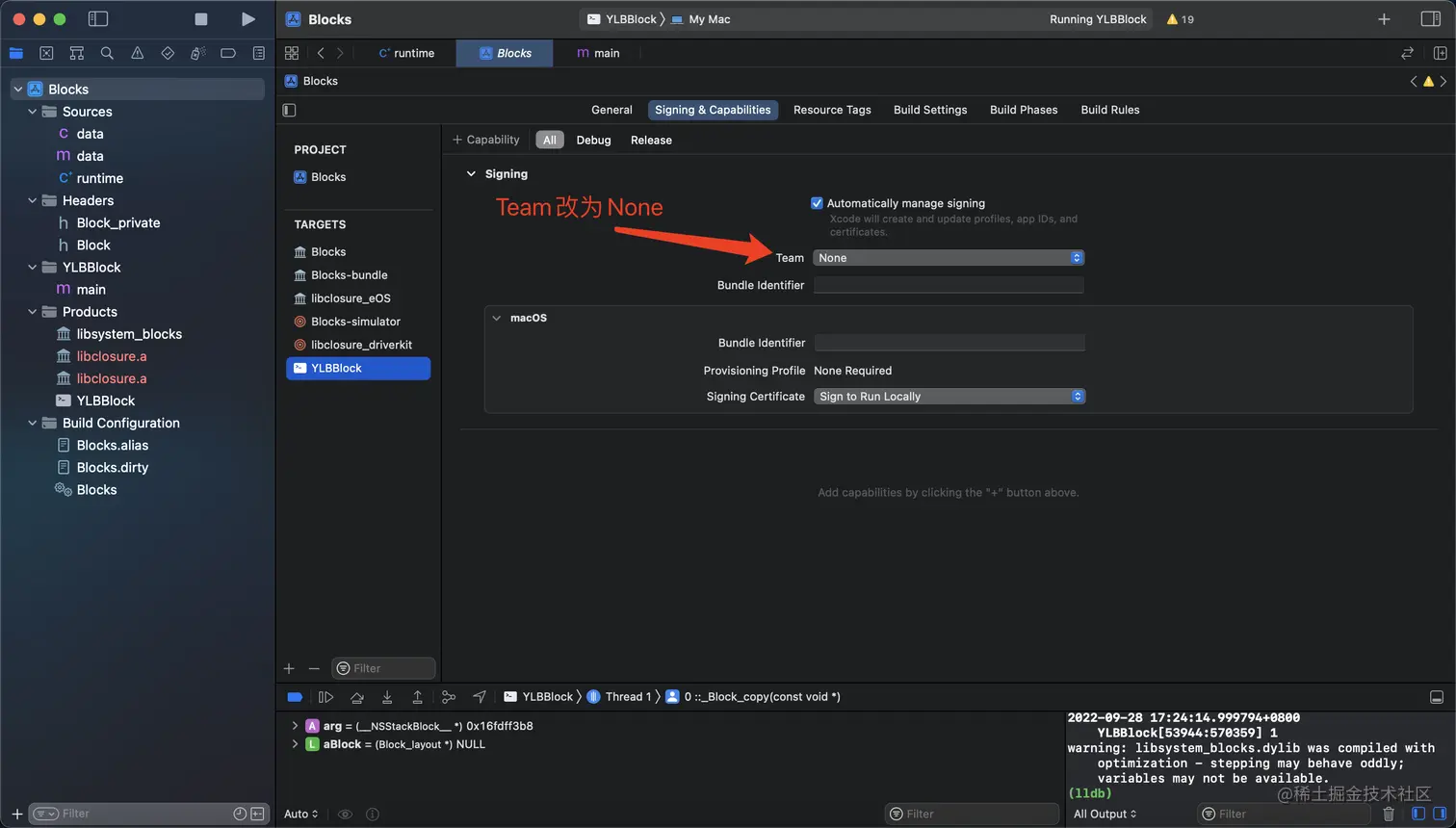This screenshot has width=1456, height=828.
Task: Click the + Capability button
Action: click(486, 140)
